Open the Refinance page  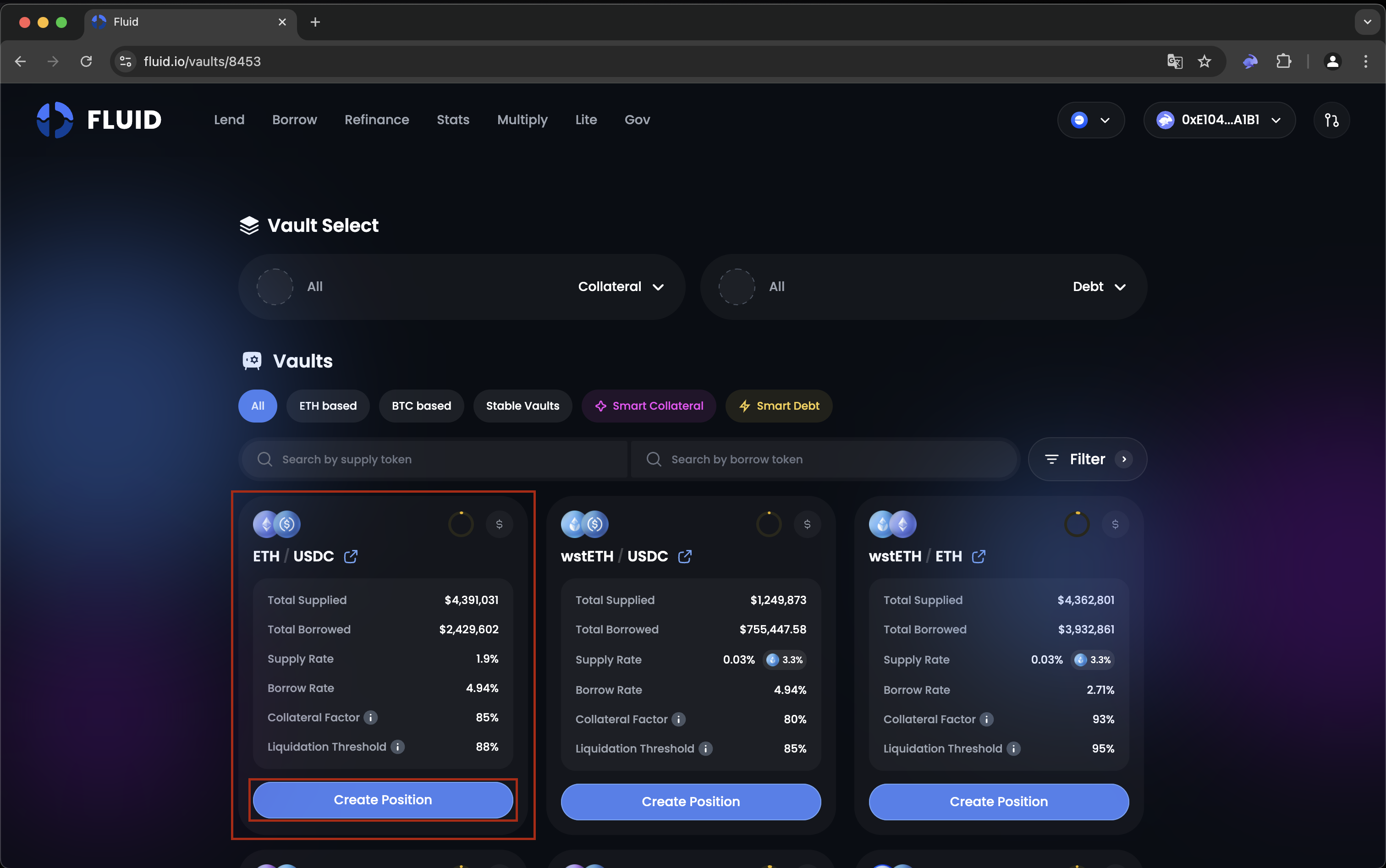pyautogui.click(x=377, y=120)
